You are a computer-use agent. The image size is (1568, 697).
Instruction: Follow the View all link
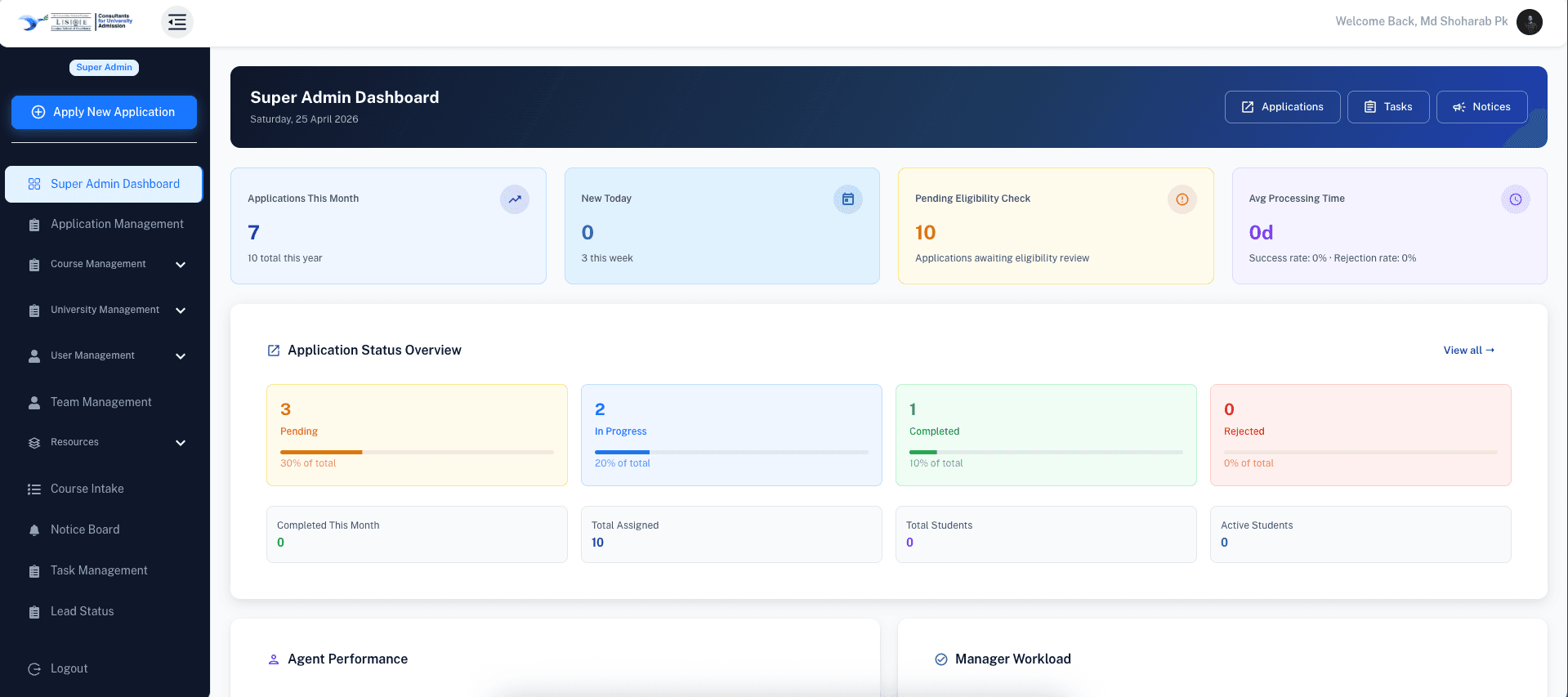[1468, 350]
